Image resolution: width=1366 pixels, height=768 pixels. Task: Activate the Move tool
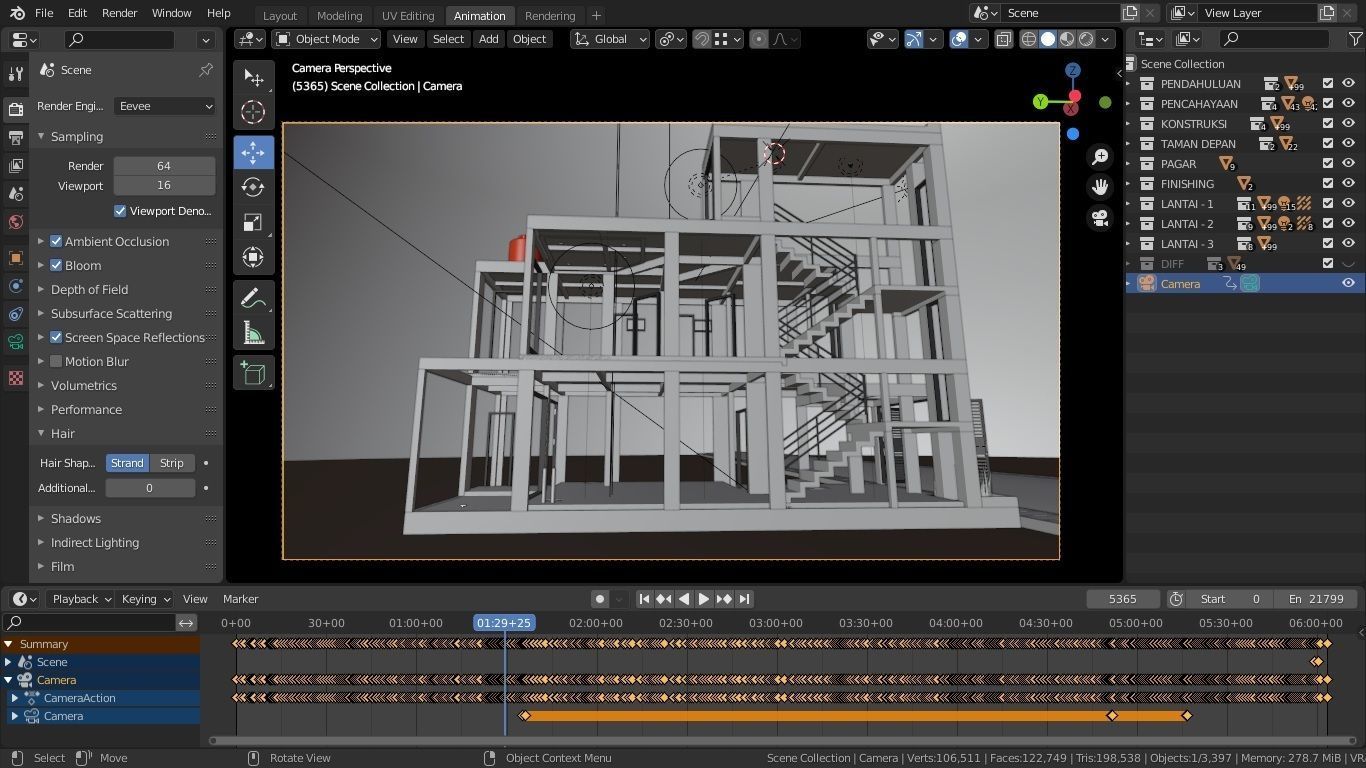coord(253,152)
